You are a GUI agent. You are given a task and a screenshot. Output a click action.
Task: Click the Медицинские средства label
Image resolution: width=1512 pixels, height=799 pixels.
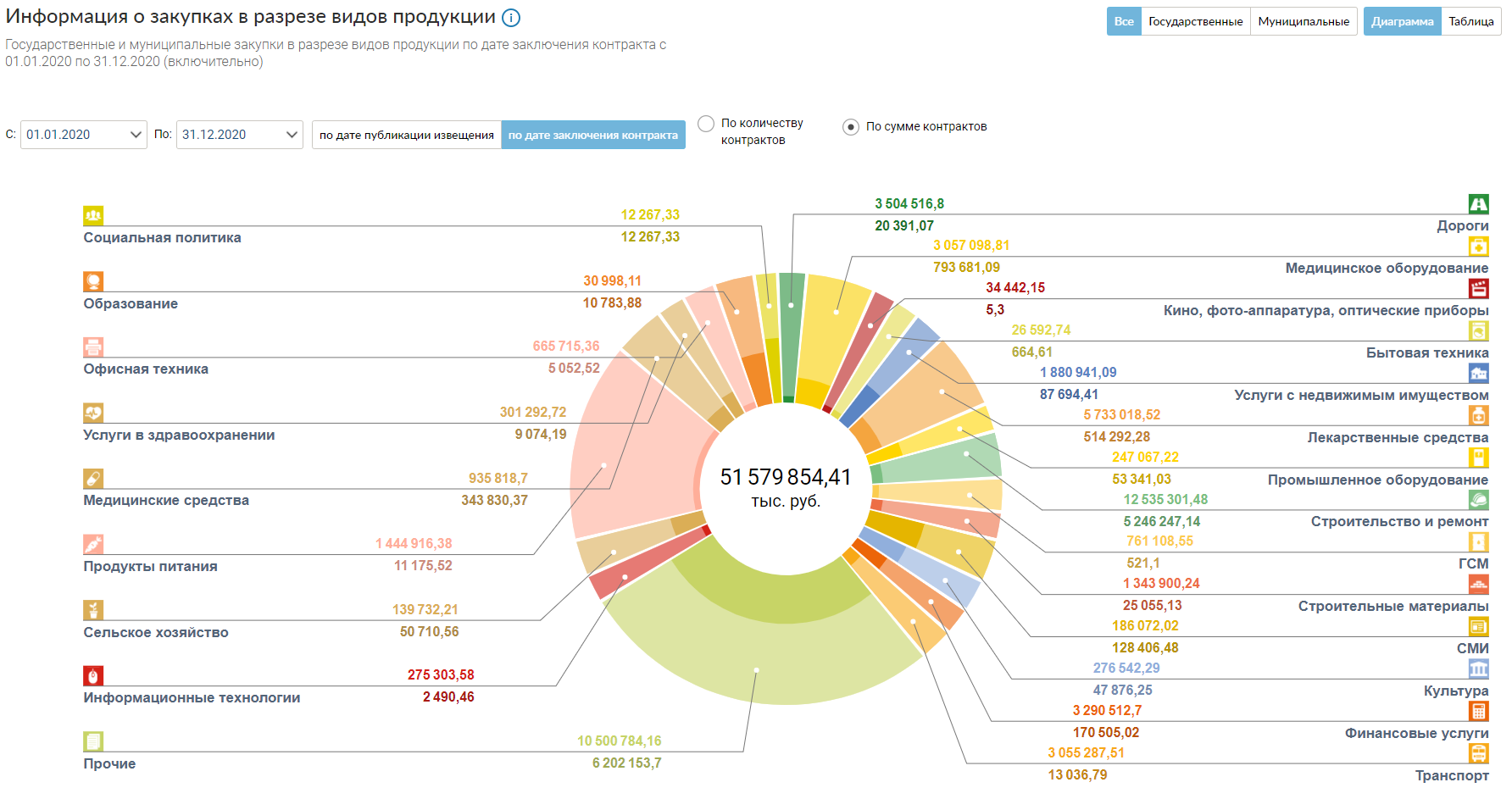point(166,501)
